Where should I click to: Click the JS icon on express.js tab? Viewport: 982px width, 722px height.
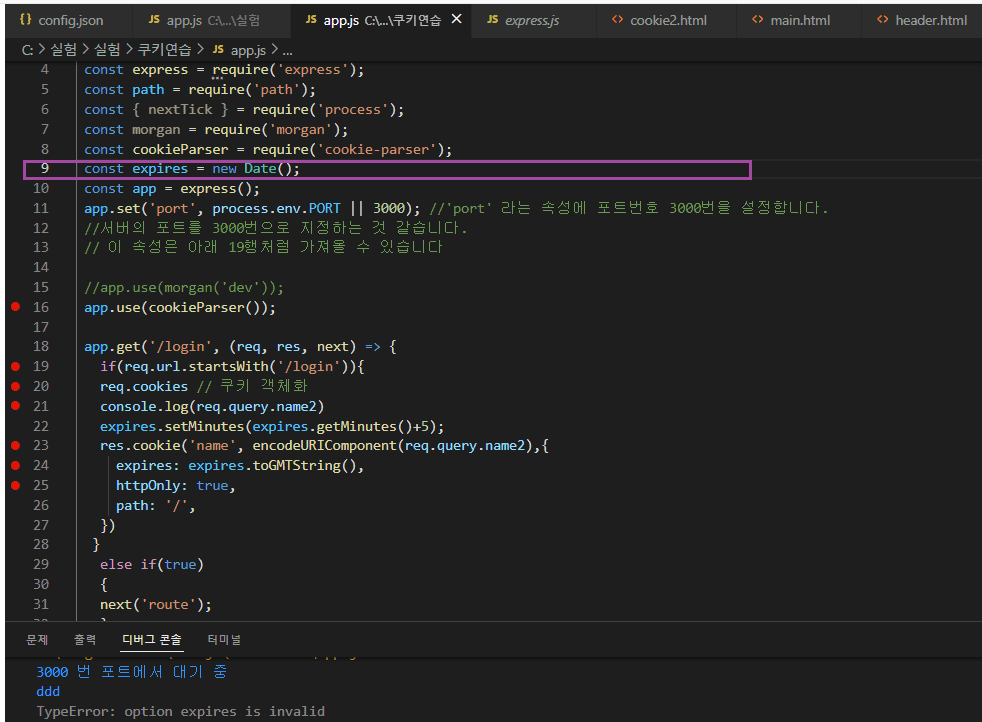coord(492,20)
